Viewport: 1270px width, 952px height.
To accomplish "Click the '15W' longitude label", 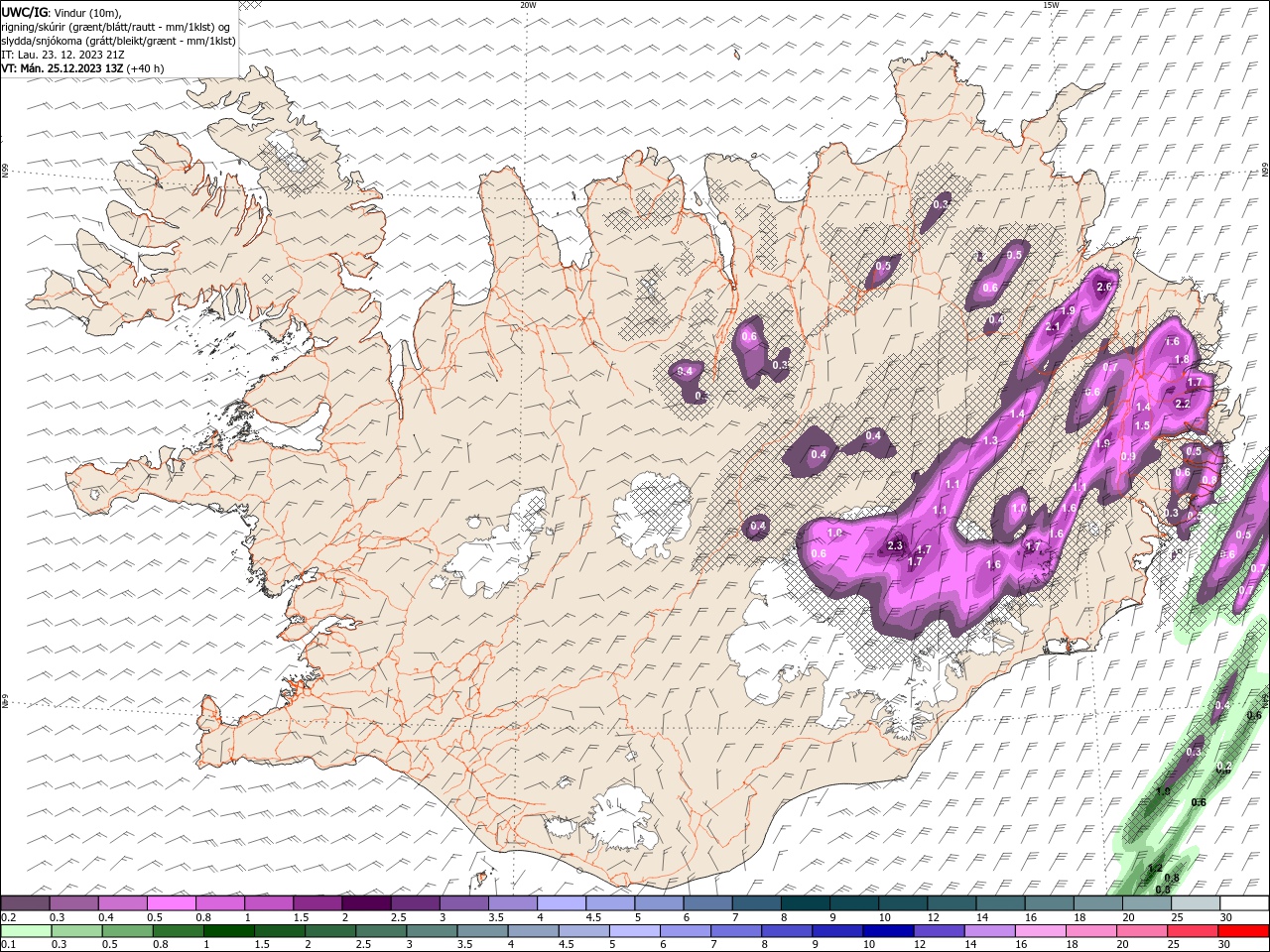I will 1051,5.
